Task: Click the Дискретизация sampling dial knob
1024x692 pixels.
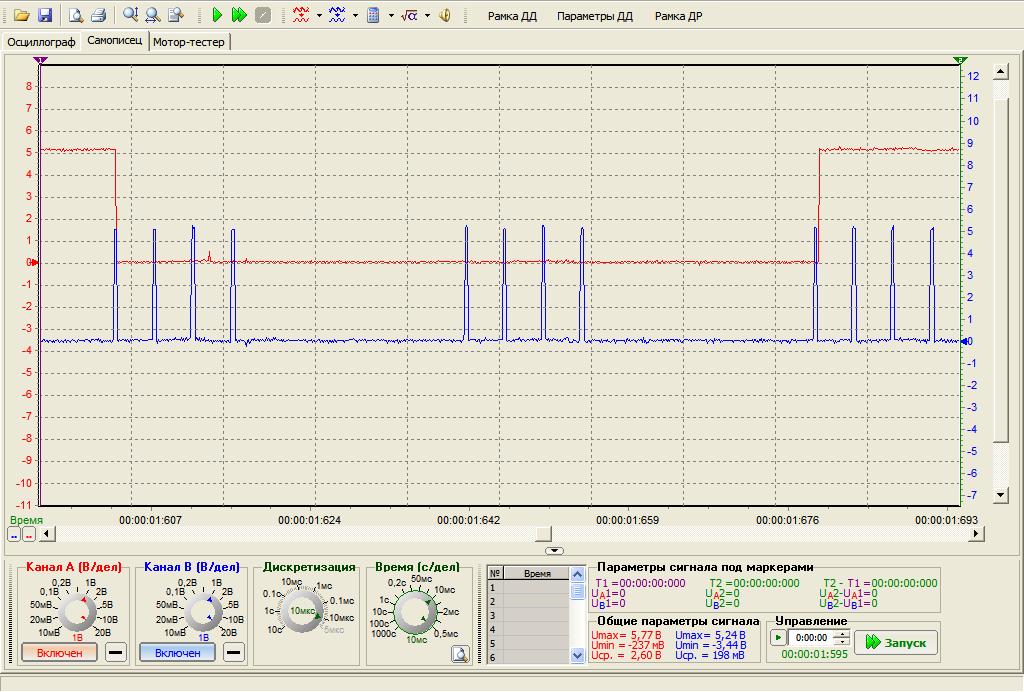Action: click(x=303, y=611)
